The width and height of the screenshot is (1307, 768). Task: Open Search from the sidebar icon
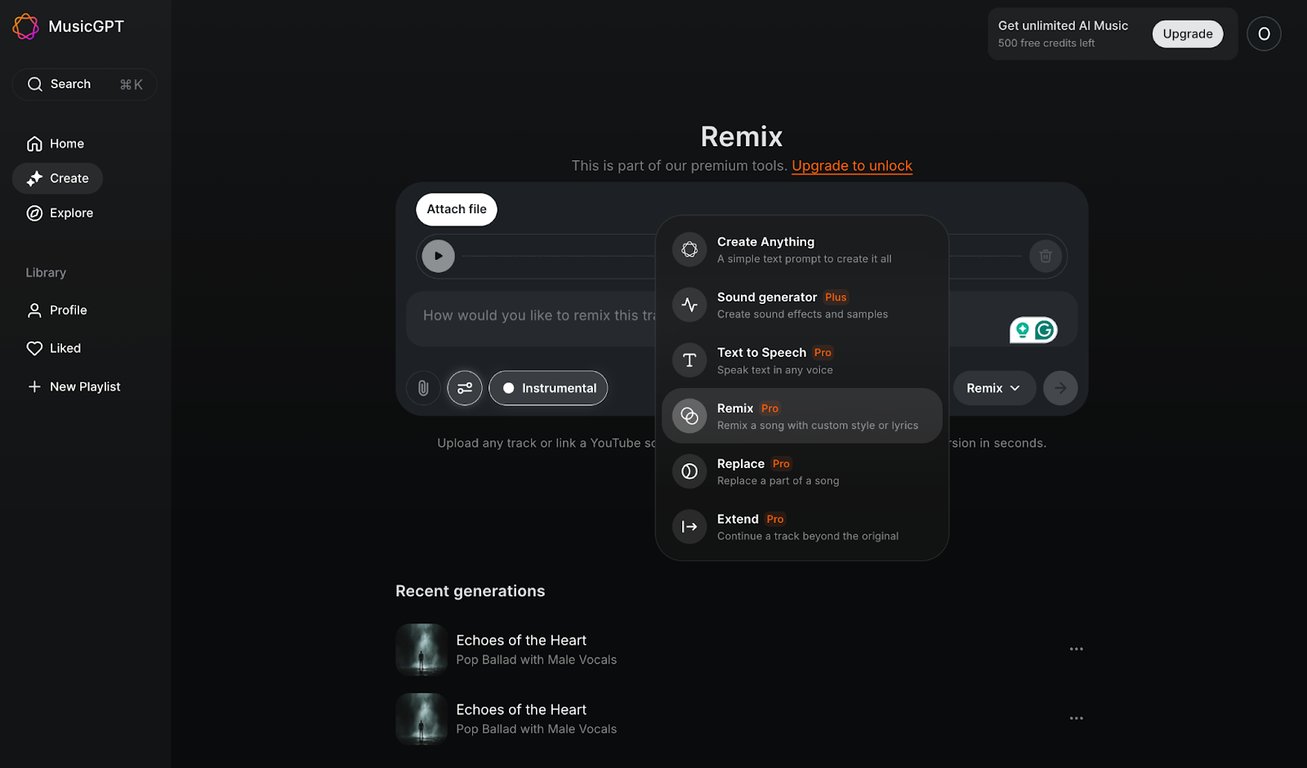(35, 84)
